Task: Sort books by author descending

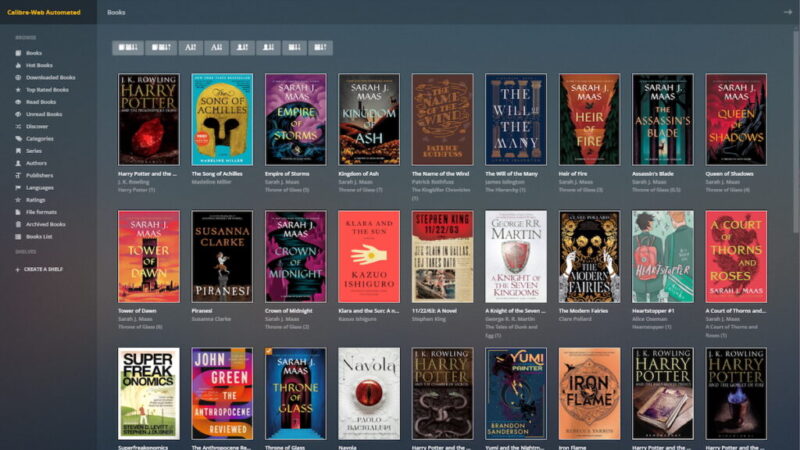Action: 268,48
